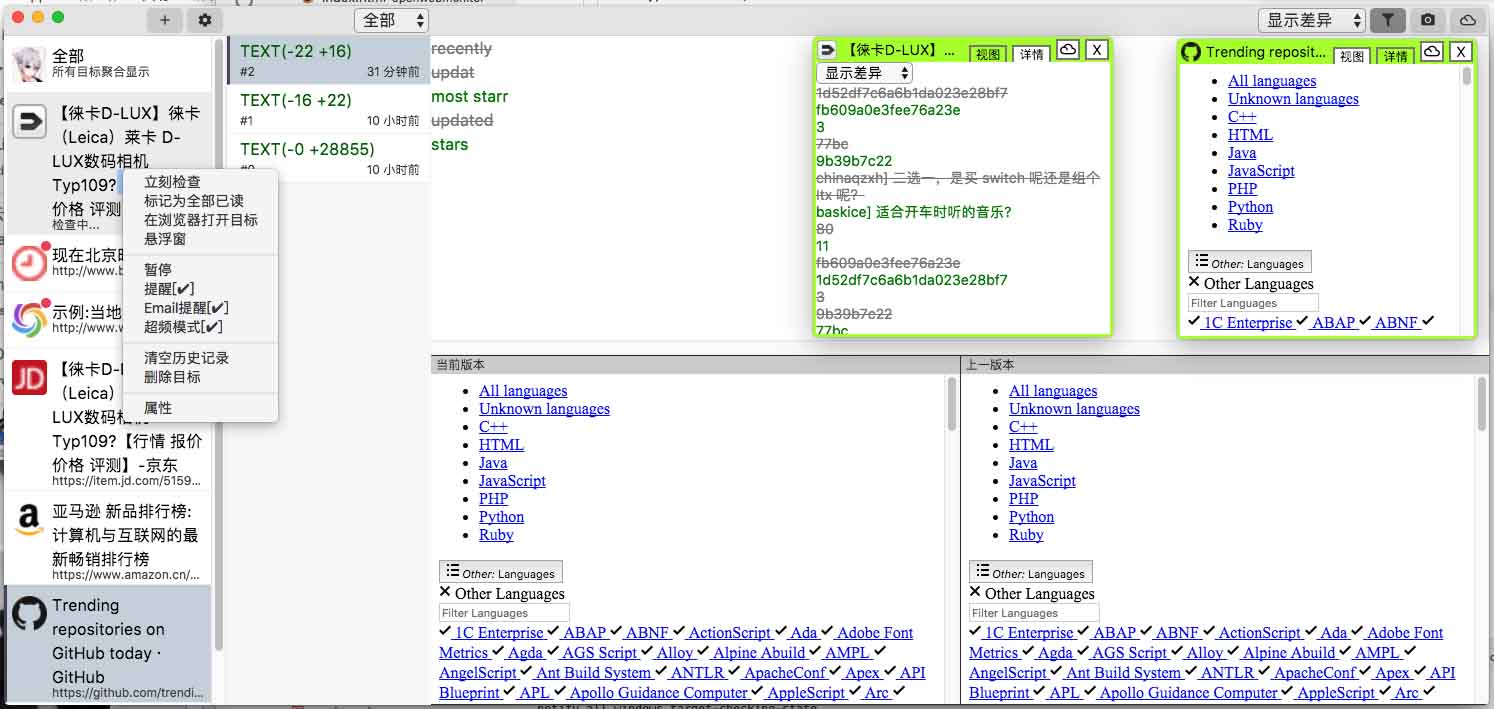Click Filter Languages field in 当前版本 pane

click(x=504, y=613)
